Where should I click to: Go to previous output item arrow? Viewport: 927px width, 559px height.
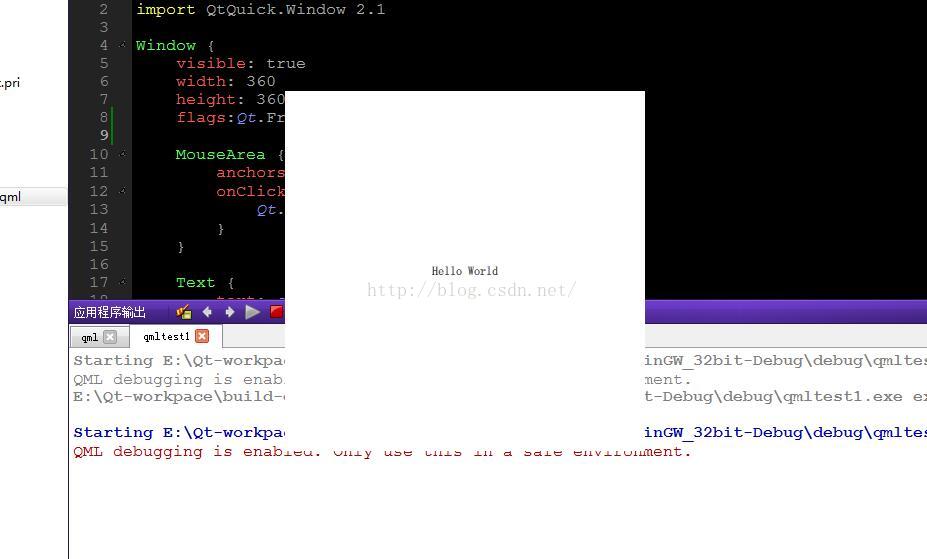coord(207,311)
